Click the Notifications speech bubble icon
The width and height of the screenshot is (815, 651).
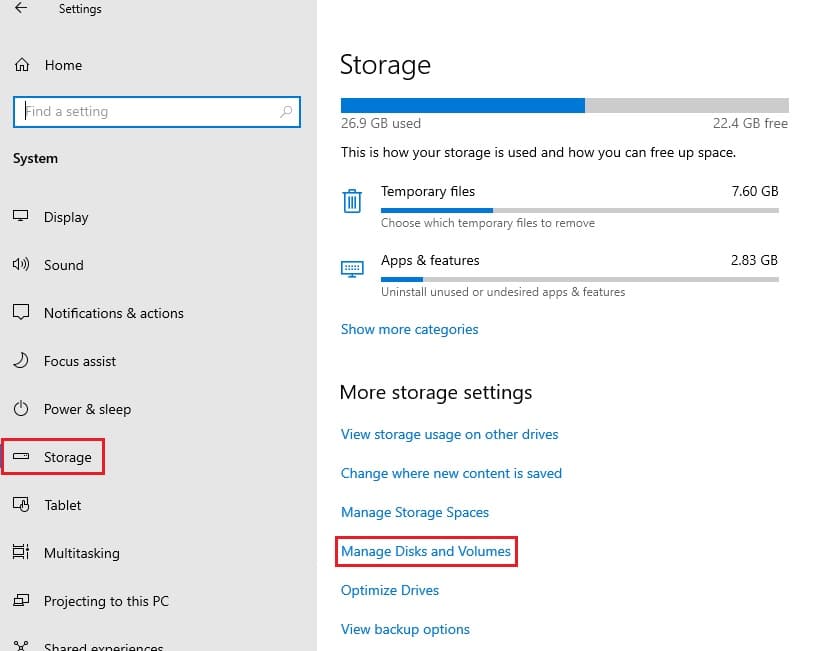(x=21, y=313)
